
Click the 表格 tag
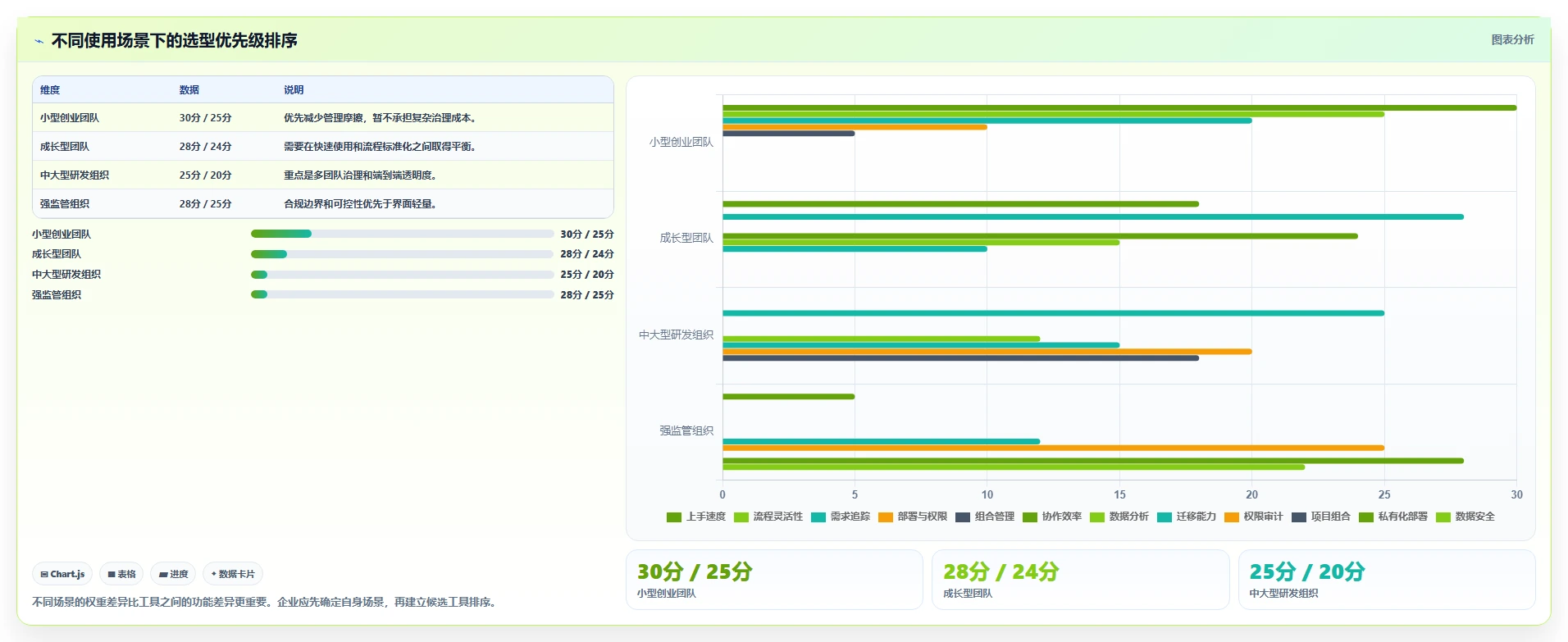tap(121, 574)
